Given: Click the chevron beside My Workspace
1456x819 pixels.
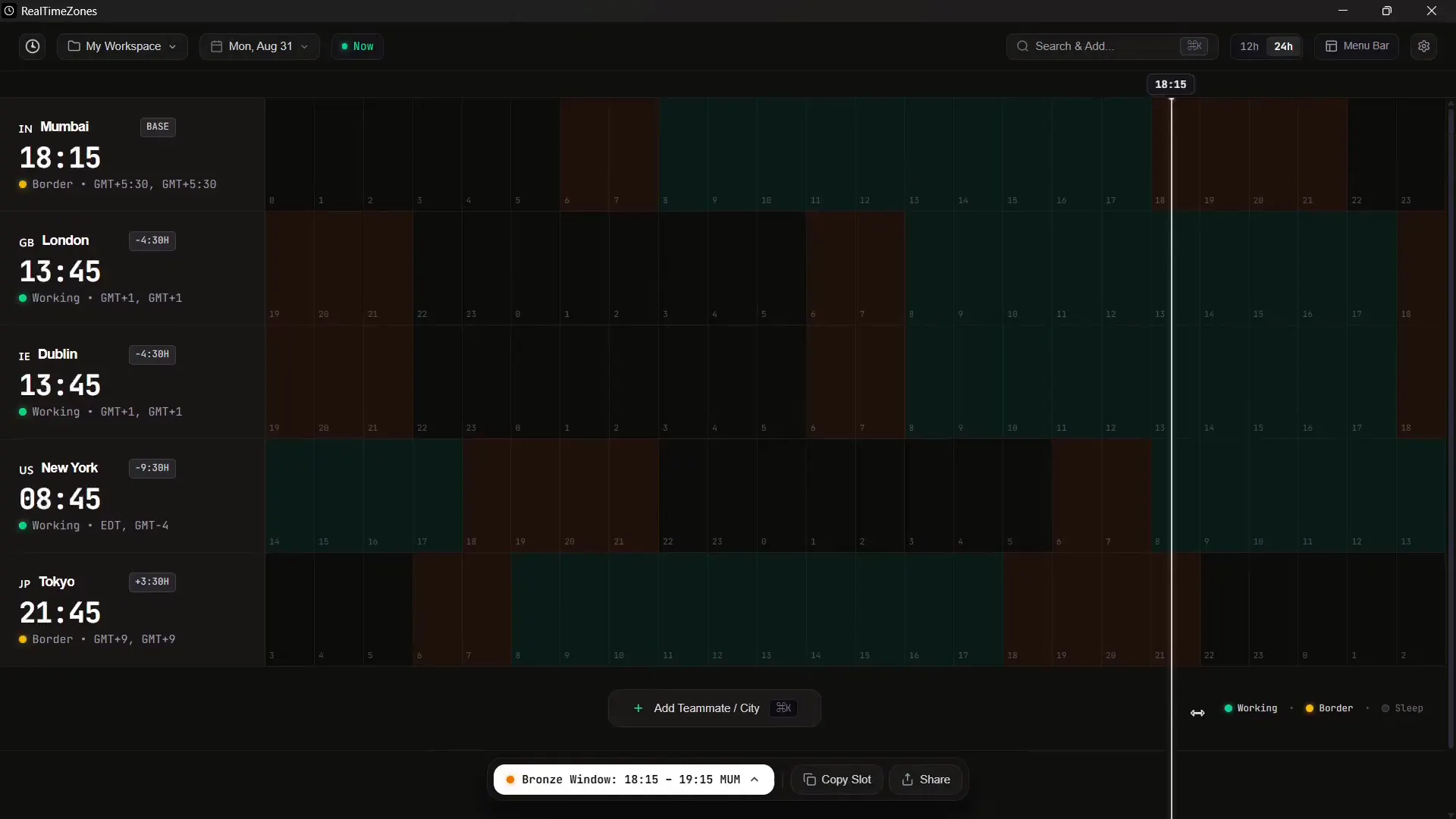Looking at the screenshot, I should point(173,46).
